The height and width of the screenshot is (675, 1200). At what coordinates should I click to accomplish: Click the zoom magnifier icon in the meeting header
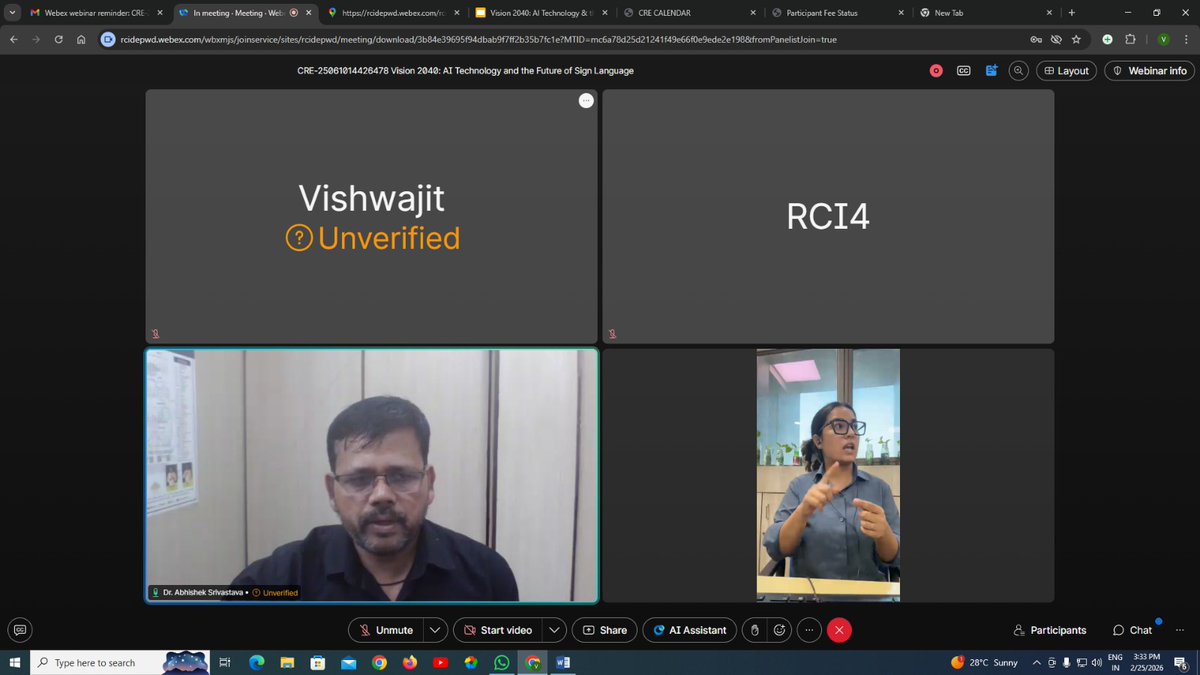pyautogui.click(x=1018, y=71)
